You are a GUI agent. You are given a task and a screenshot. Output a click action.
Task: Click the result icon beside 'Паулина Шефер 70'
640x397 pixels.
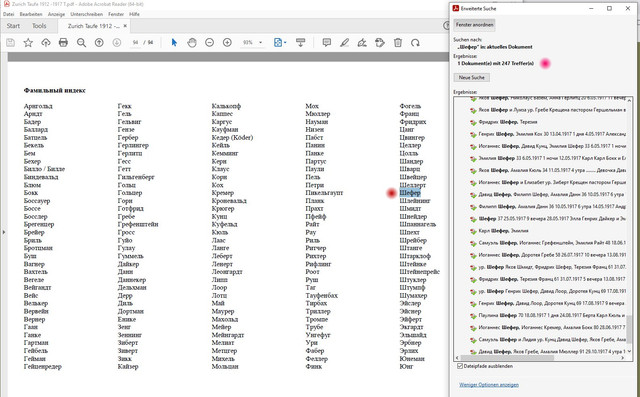[473, 316]
